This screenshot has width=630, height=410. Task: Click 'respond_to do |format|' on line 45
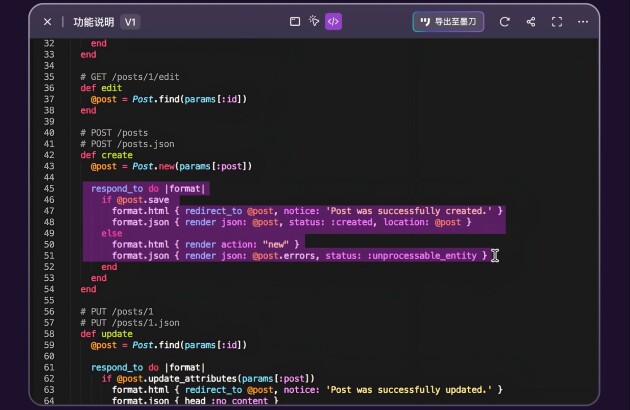coord(148,189)
